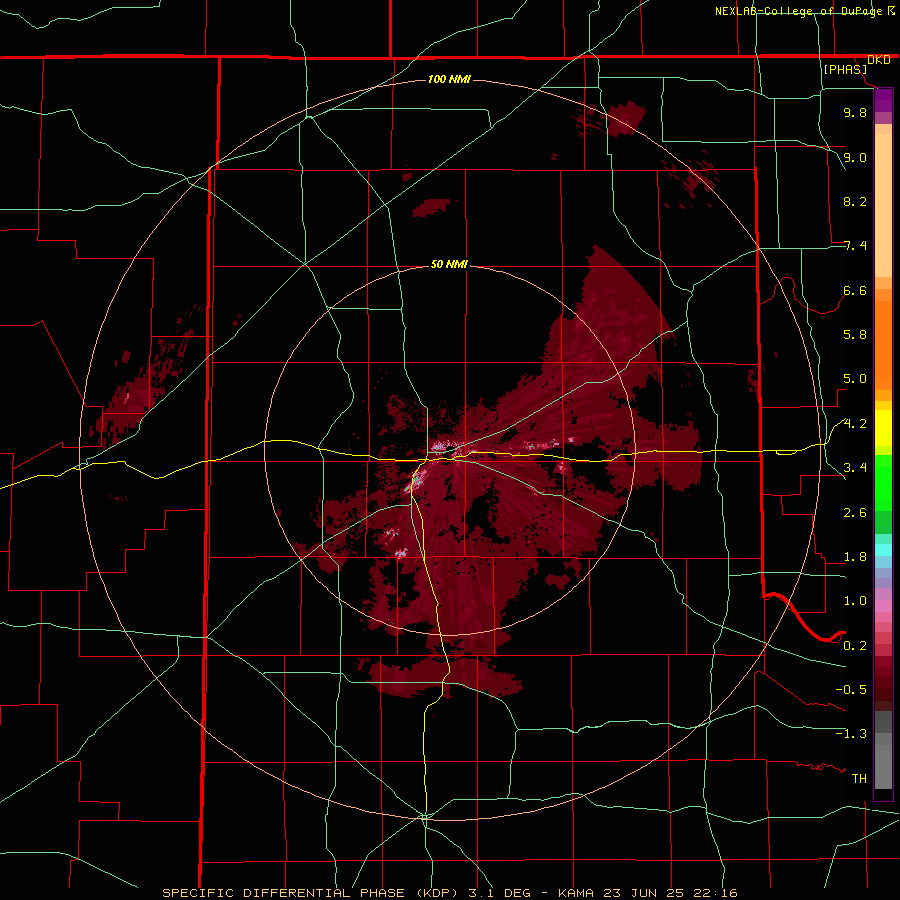Click the [PHAS] units label

tap(845, 69)
